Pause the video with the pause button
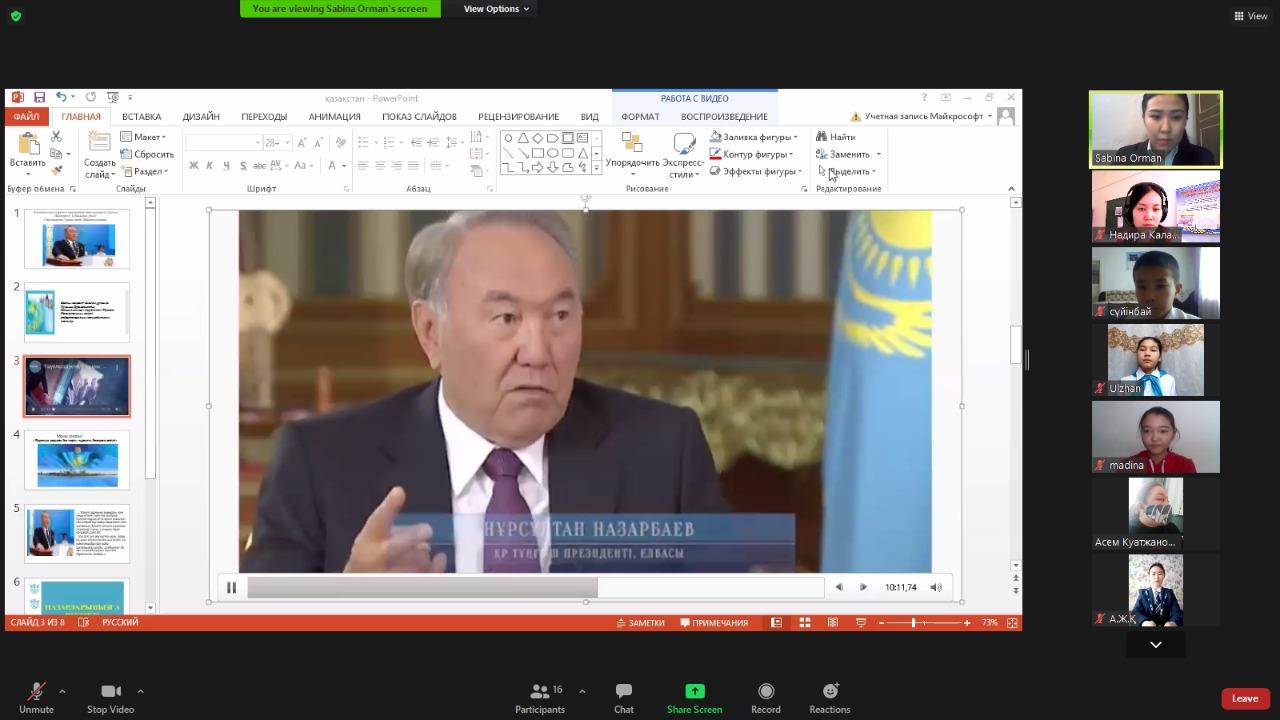Viewport: 1280px width, 720px height. click(x=231, y=587)
